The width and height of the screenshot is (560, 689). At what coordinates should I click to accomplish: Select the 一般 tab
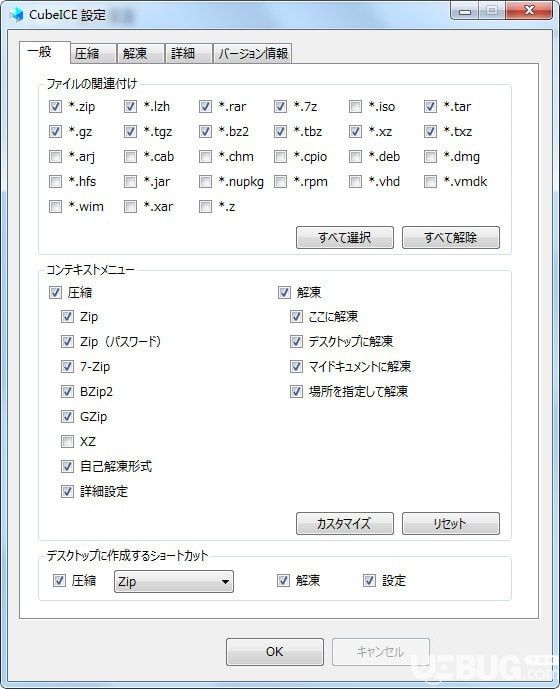44,52
